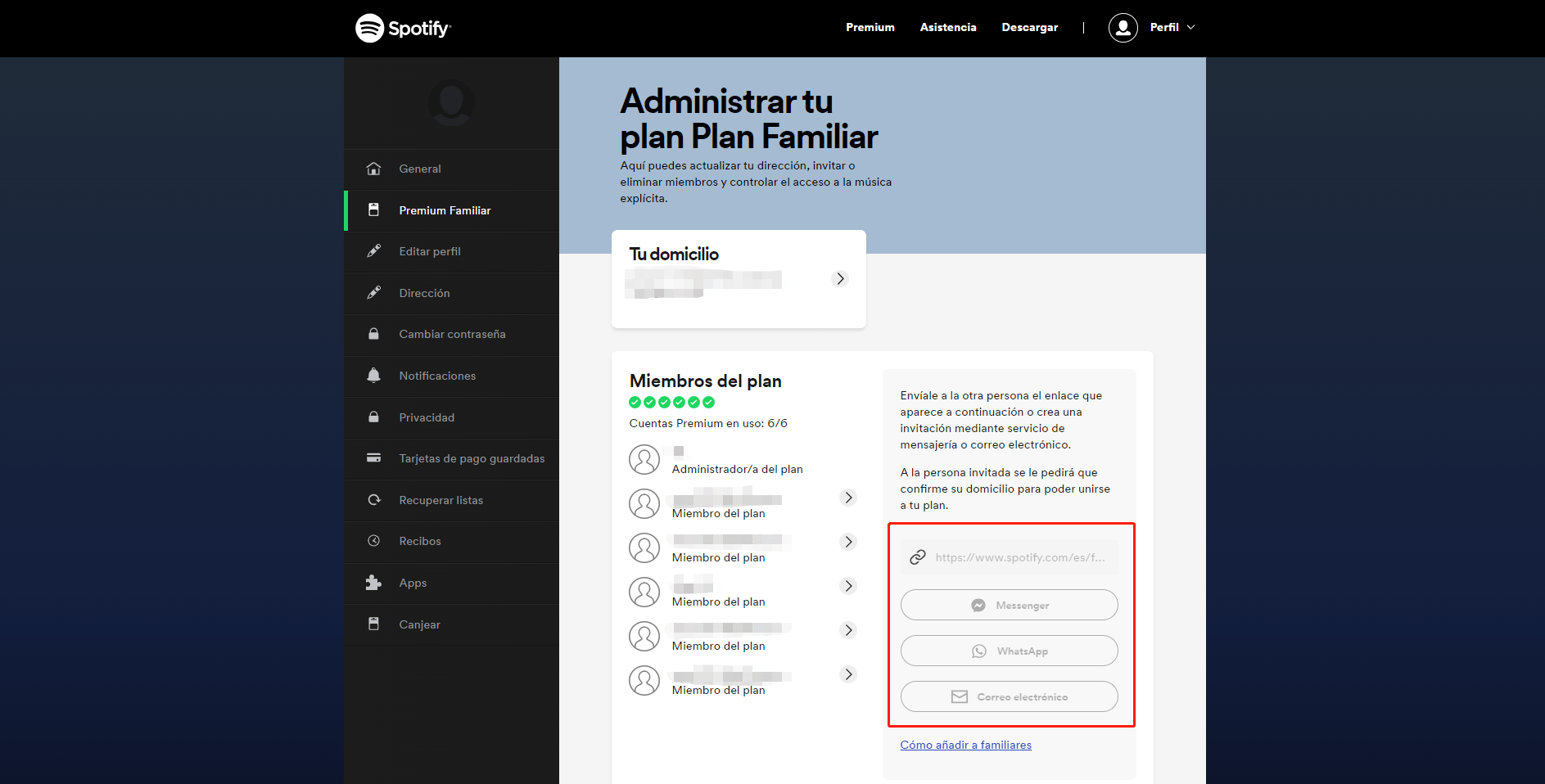
Task: Open Notificaciones section
Action: (x=451, y=376)
